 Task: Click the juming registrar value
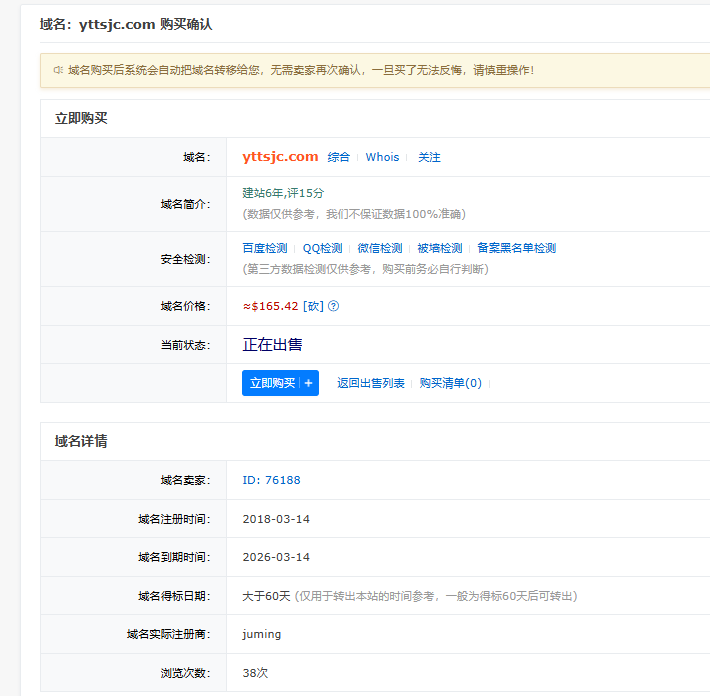point(262,634)
